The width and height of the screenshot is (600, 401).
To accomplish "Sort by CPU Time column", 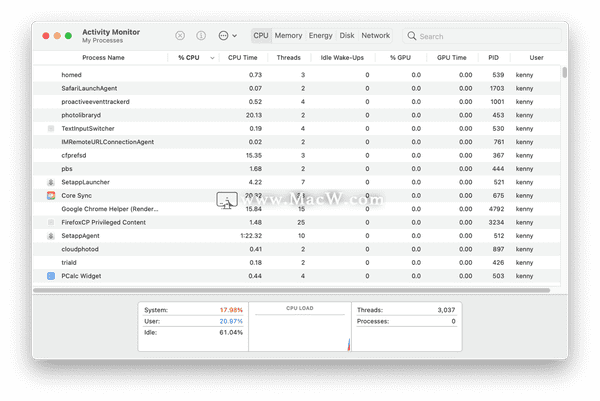I will tap(243, 58).
